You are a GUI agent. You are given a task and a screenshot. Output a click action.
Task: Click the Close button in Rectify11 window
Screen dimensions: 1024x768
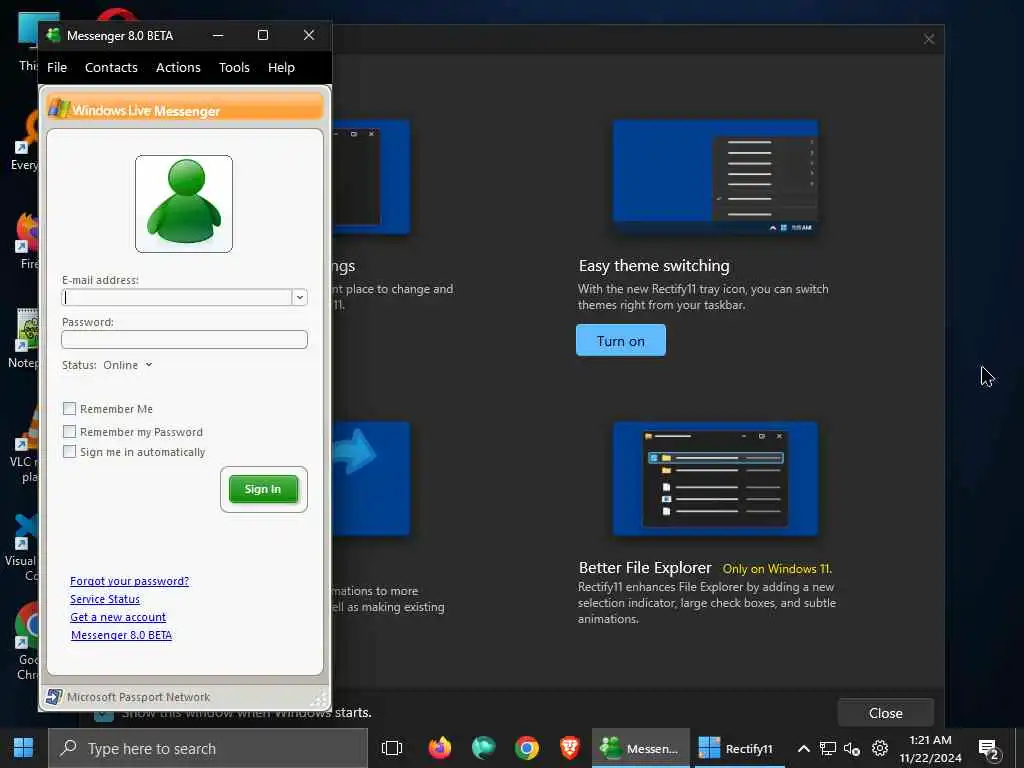click(886, 713)
